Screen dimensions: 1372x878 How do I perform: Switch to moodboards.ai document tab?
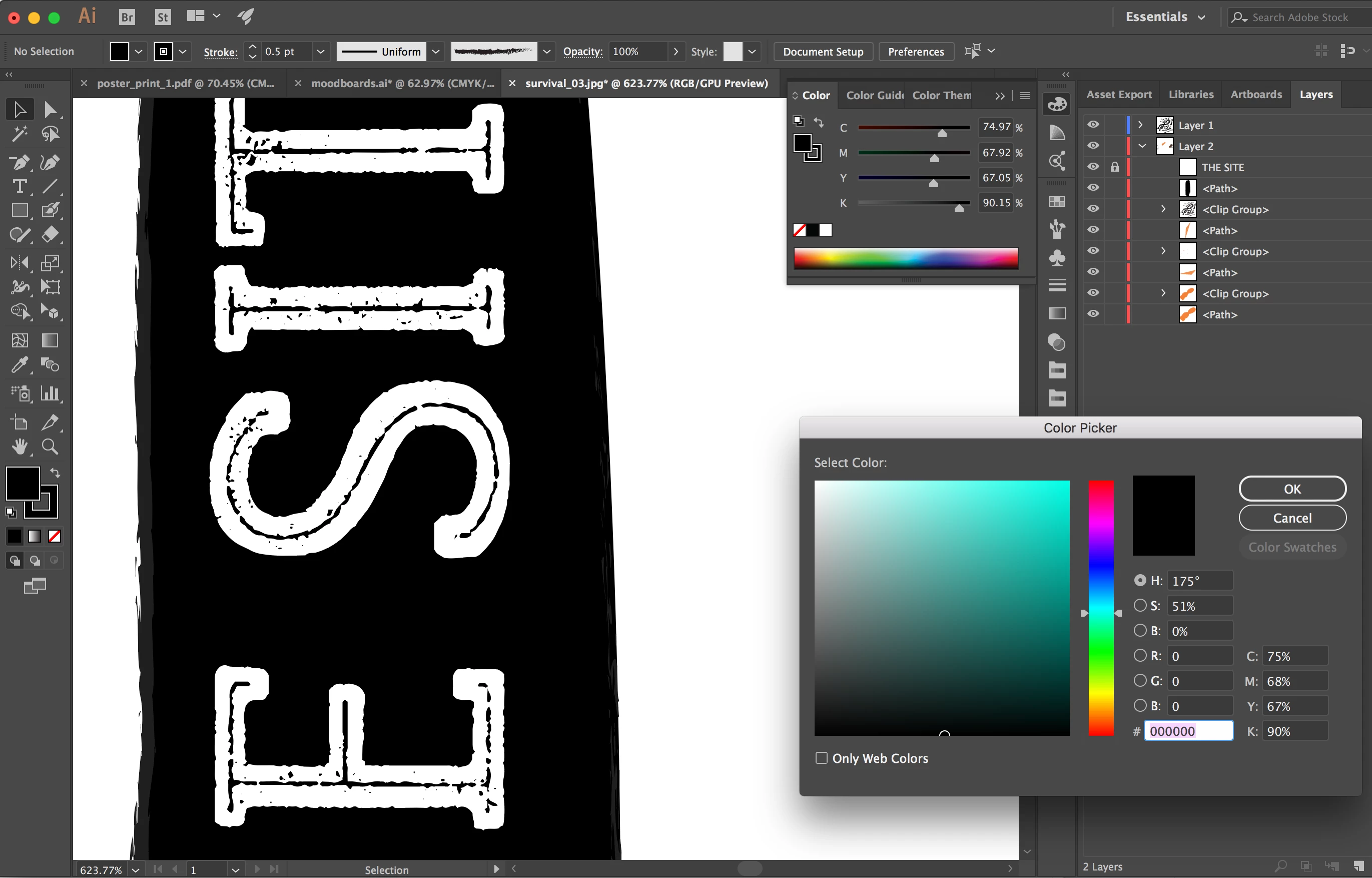point(402,83)
